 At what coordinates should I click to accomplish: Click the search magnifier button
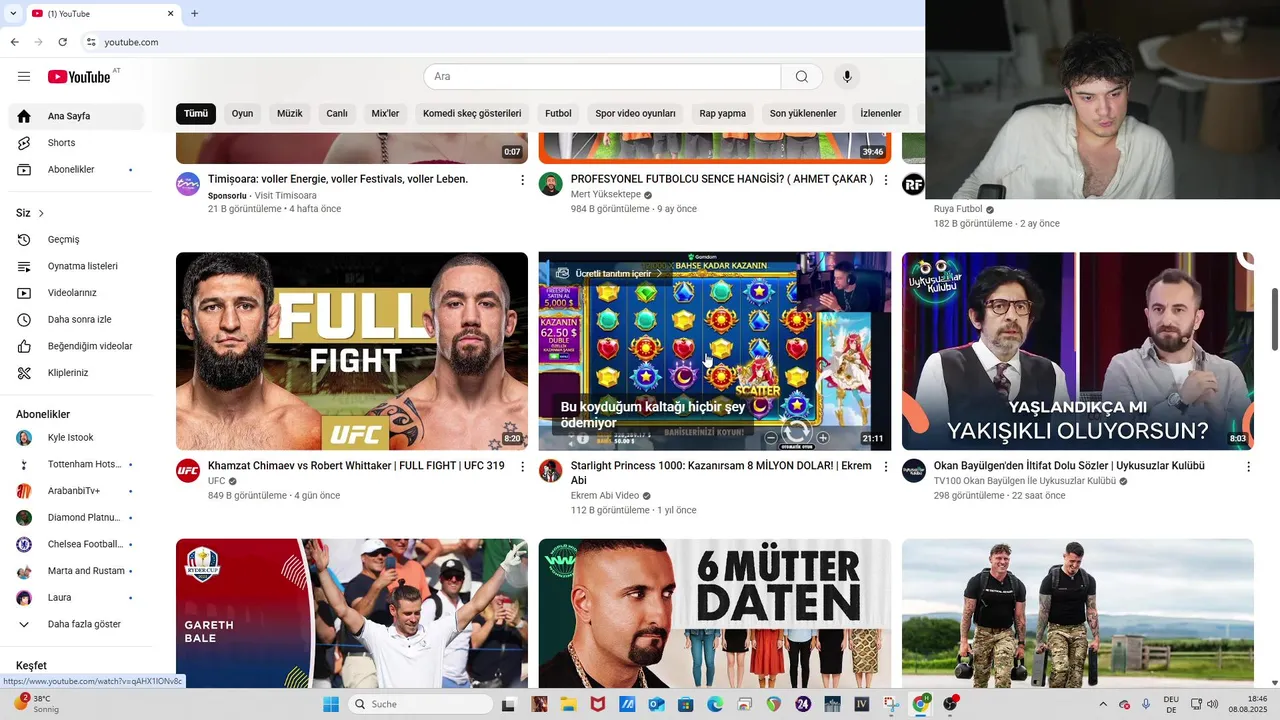click(x=801, y=77)
